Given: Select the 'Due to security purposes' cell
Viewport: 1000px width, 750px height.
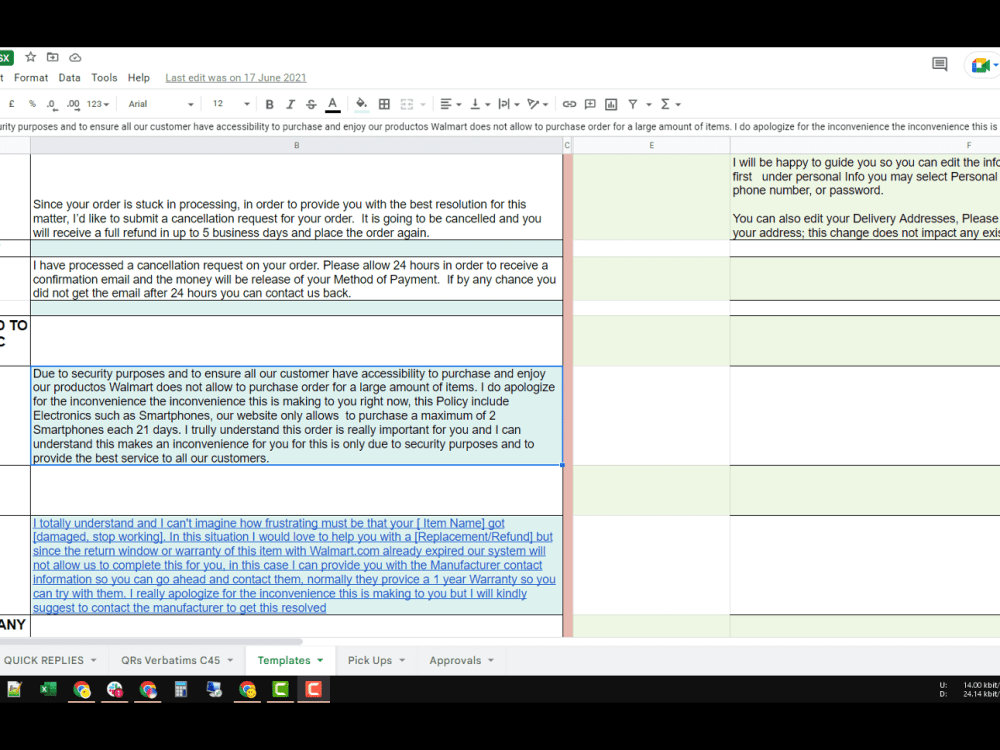Looking at the screenshot, I should (297, 416).
